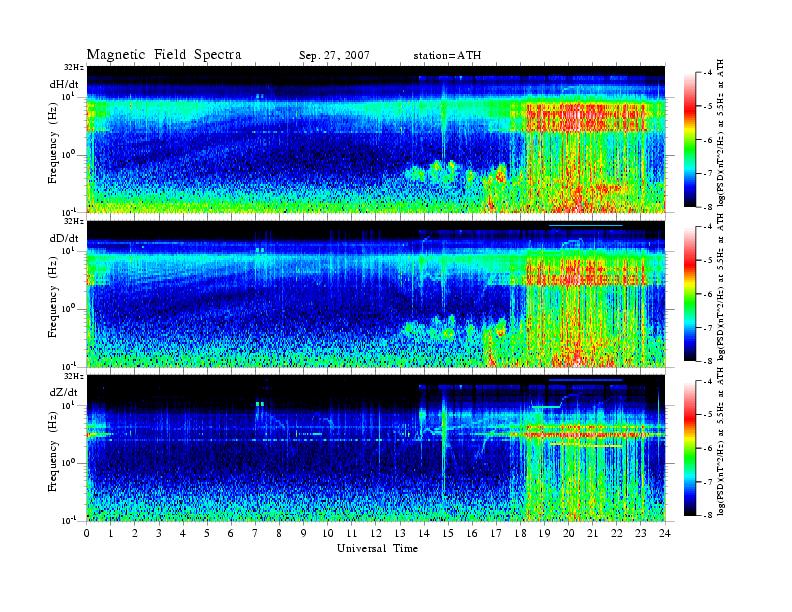This screenshot has width=792, height=612.
Task: Click the "Frequency (Hz)" label of dH/dt panel
Action: [x=53, y=145]
